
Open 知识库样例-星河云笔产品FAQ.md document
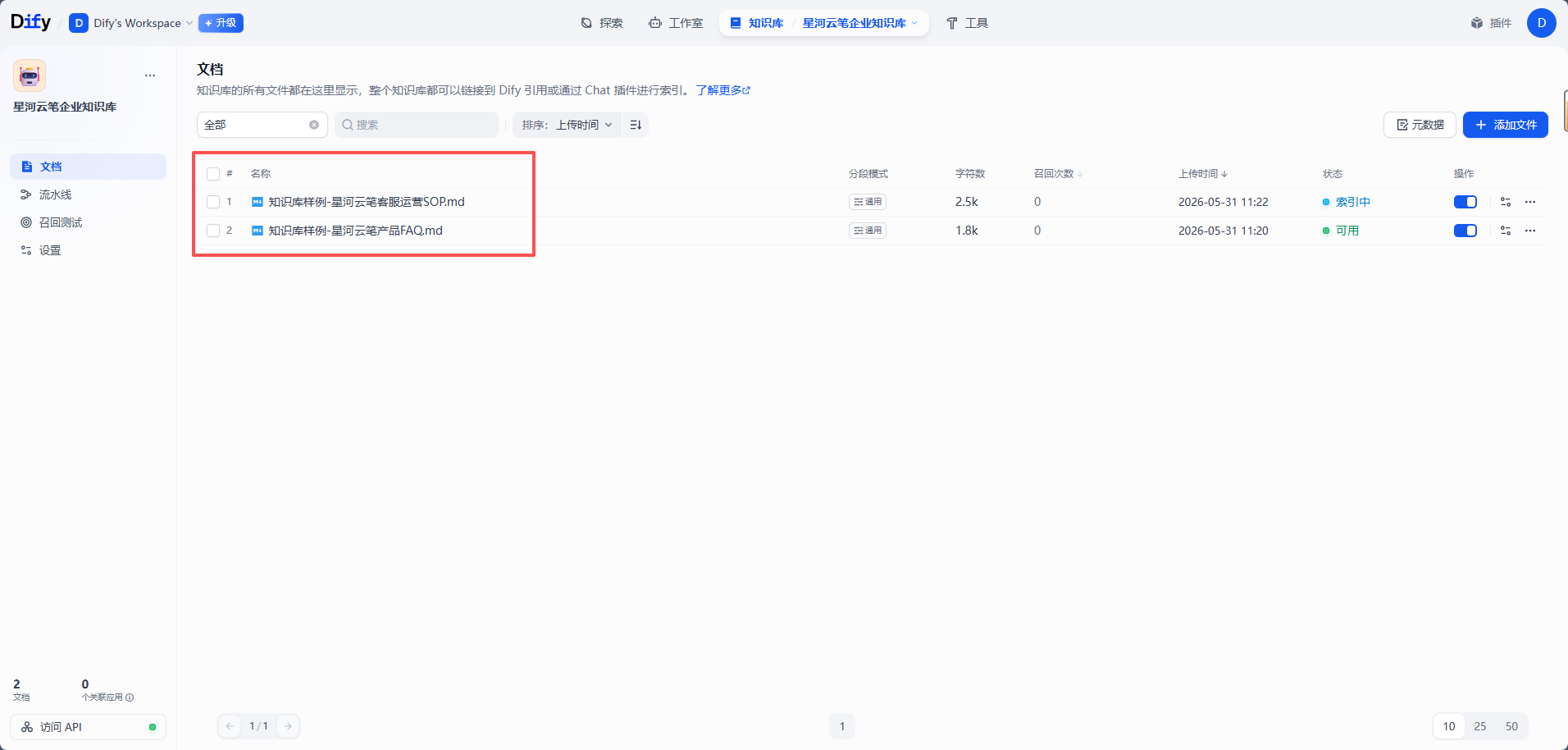(355, 231)
